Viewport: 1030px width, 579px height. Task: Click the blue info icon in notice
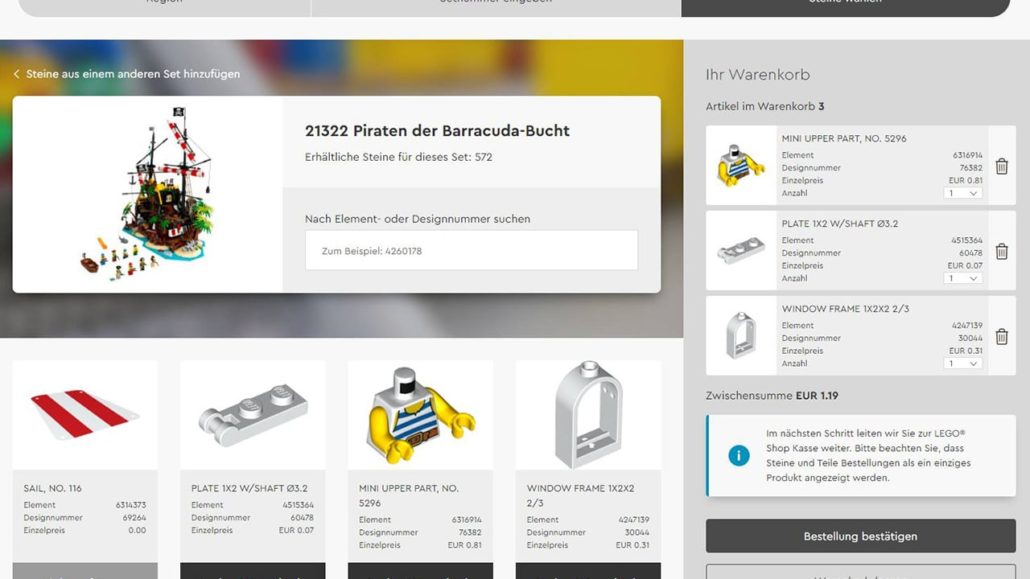(x=738, y=455)
